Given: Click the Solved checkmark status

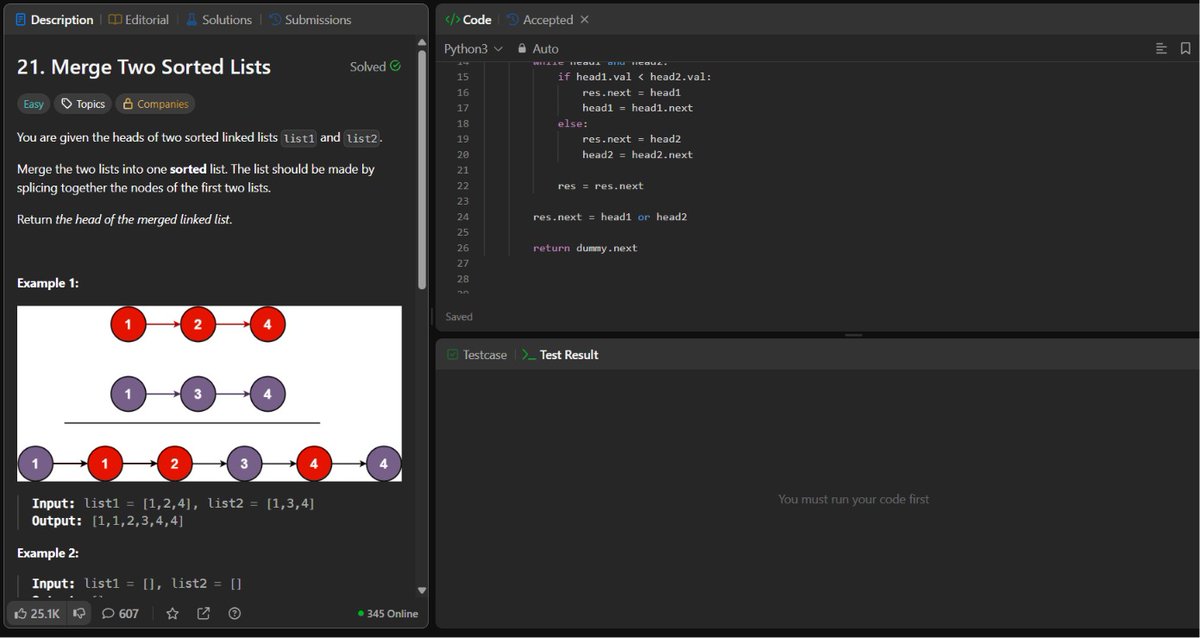Looking at the screenshot, I should [375, 67].
